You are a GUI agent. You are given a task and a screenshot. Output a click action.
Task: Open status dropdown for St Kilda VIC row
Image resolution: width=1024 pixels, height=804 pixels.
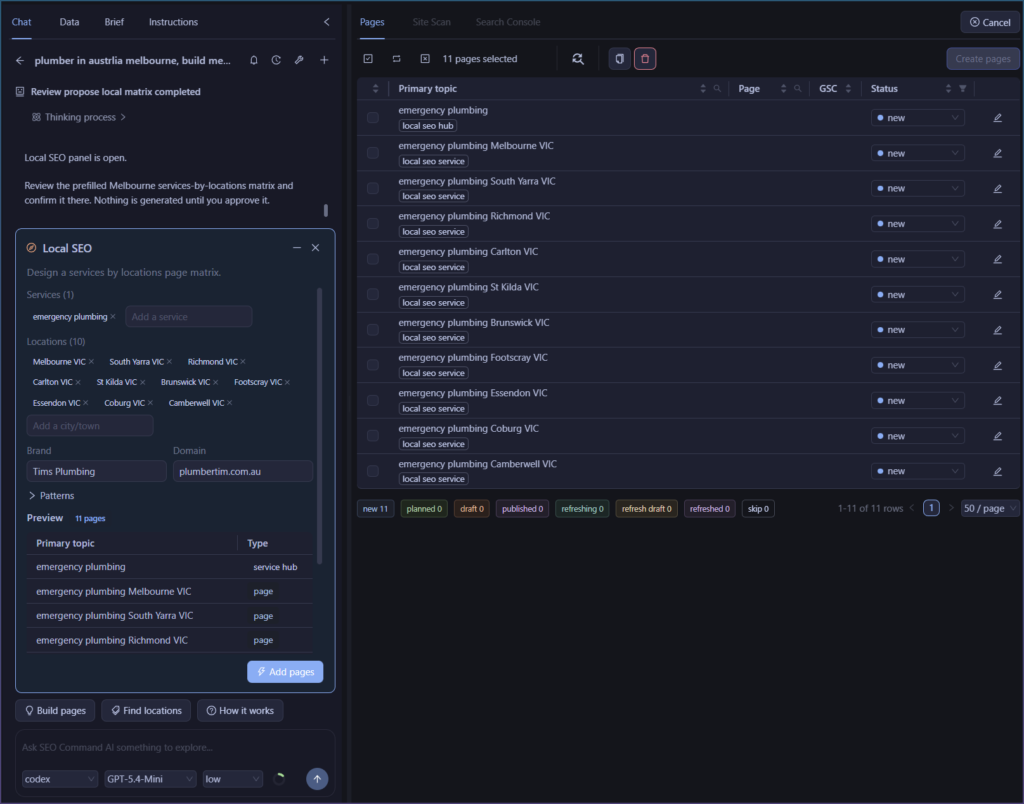tap(918, 295)
